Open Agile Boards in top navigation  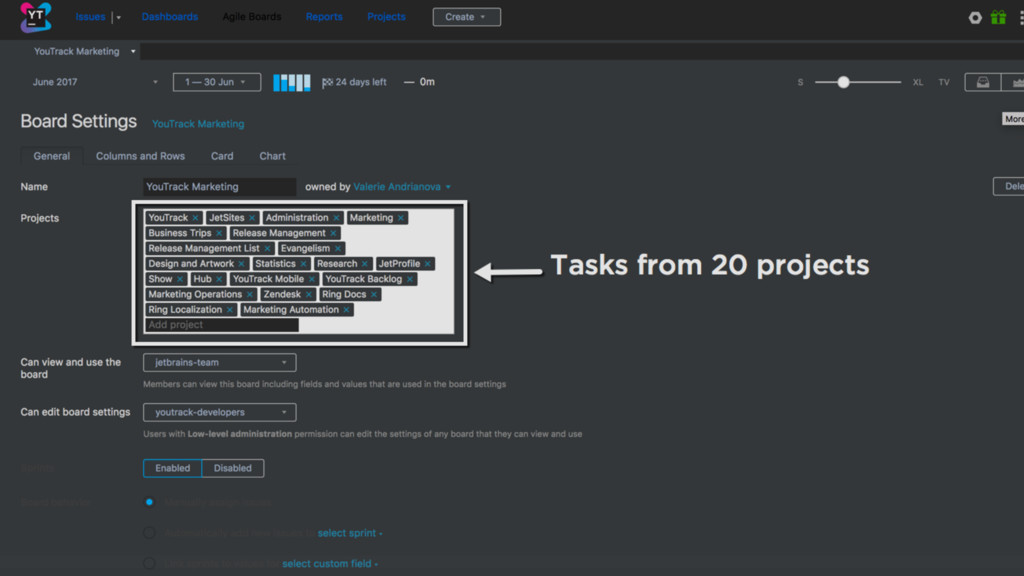pos(251,17)
